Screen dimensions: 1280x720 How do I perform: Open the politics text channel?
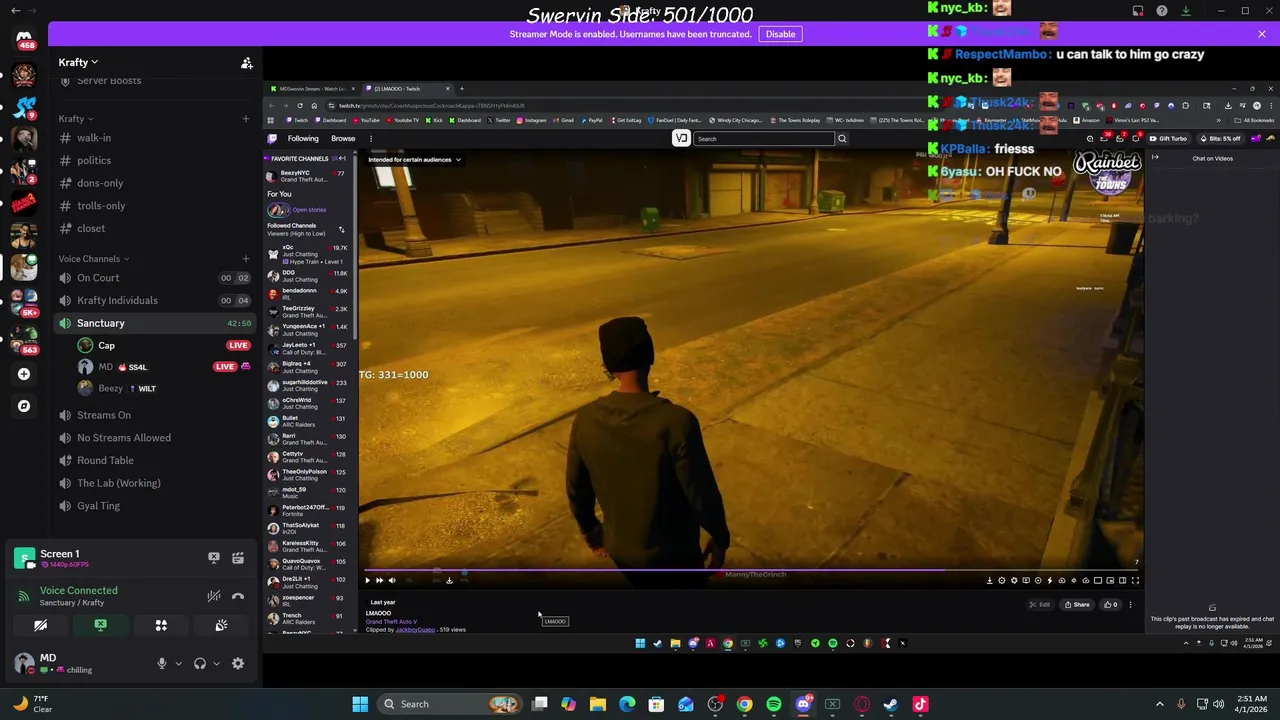(x=155, y=160)
